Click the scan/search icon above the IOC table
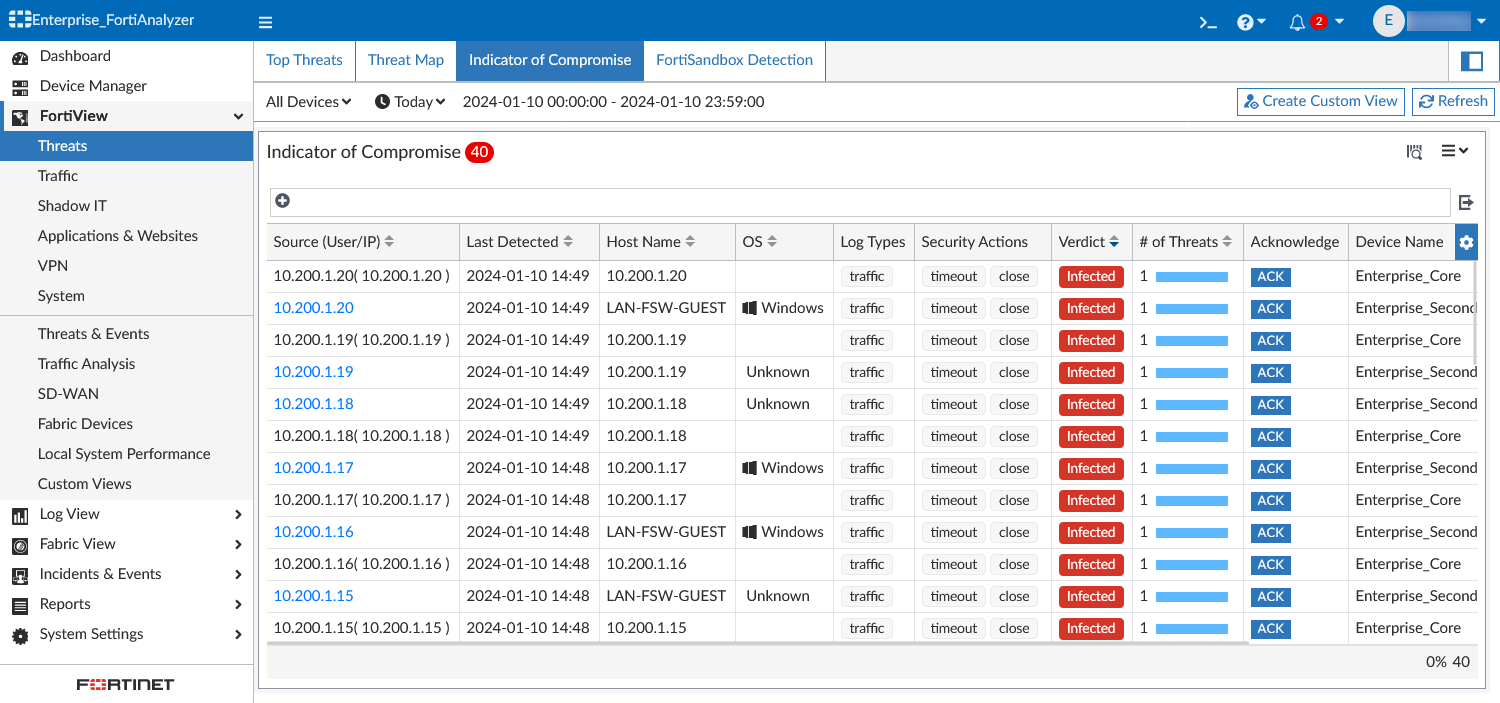 (x=1414, y=151)
